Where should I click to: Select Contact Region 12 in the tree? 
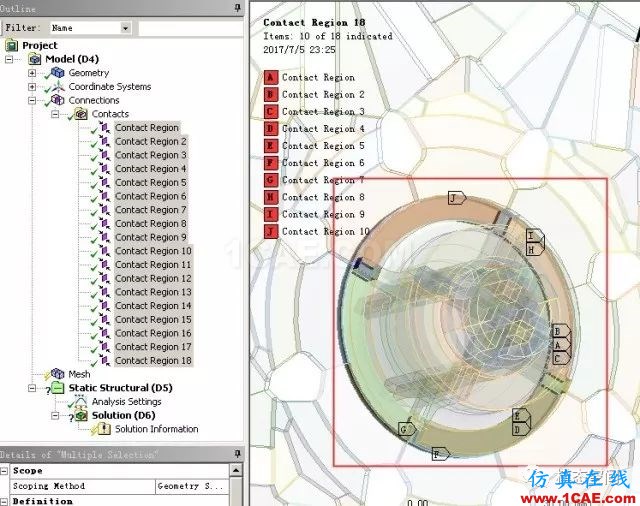click(153, 278)
